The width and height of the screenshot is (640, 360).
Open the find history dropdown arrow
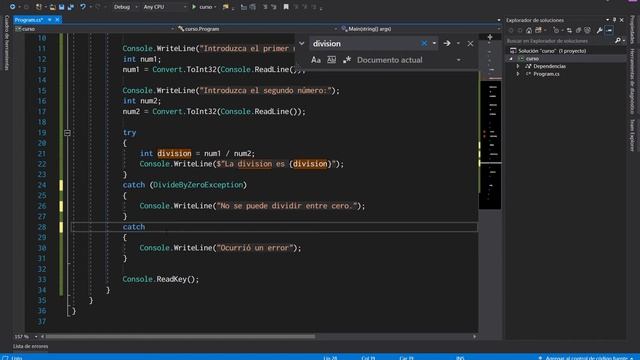pos(434,43)
